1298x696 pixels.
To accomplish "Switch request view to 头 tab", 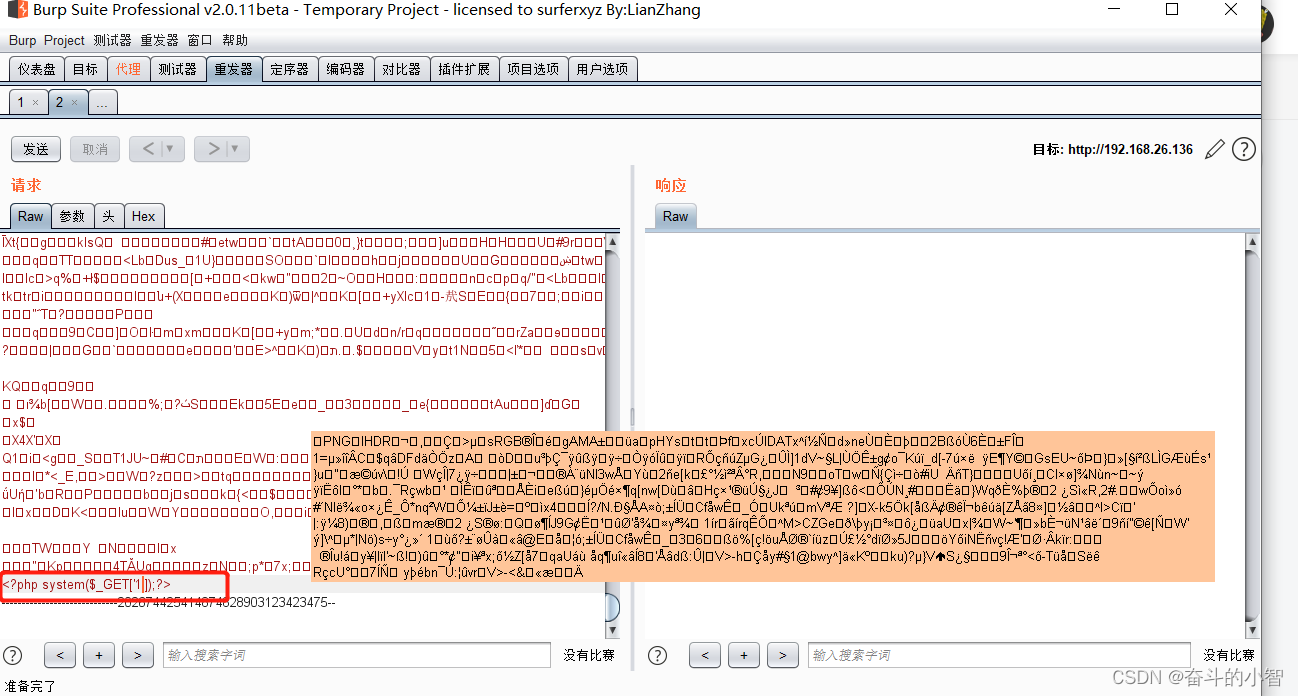I will click(x=108, y=216).
